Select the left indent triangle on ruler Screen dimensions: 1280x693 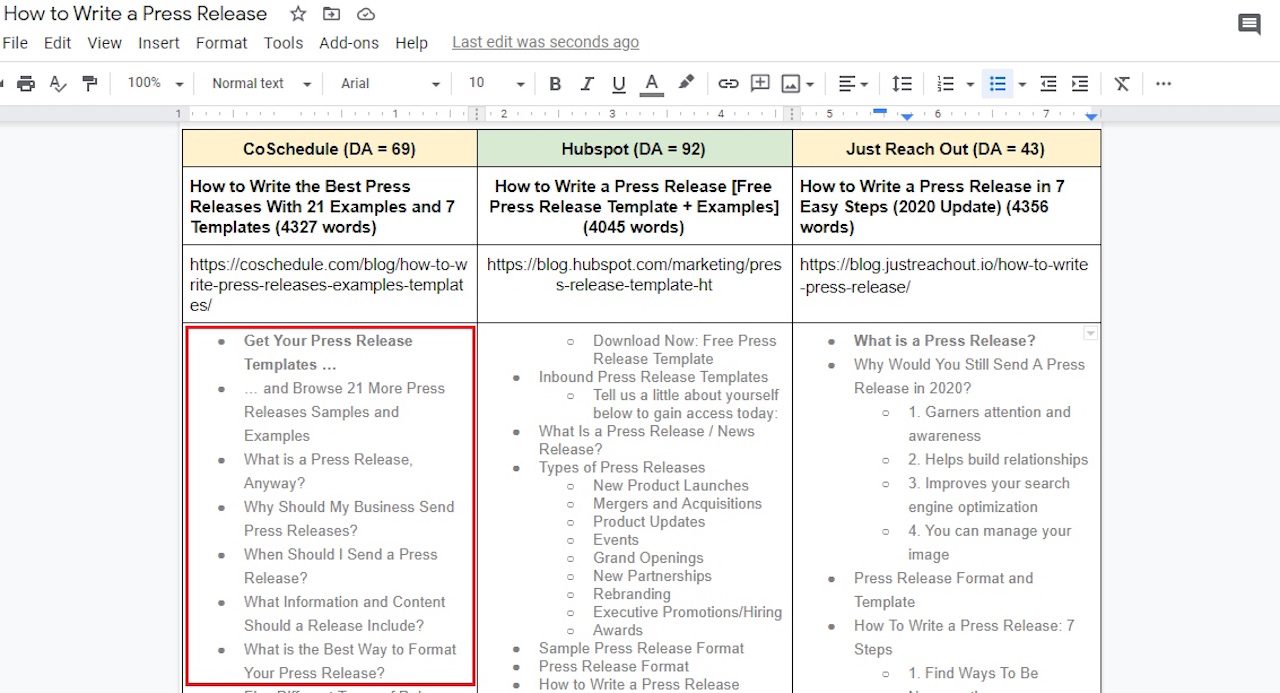tap(906, 118)
